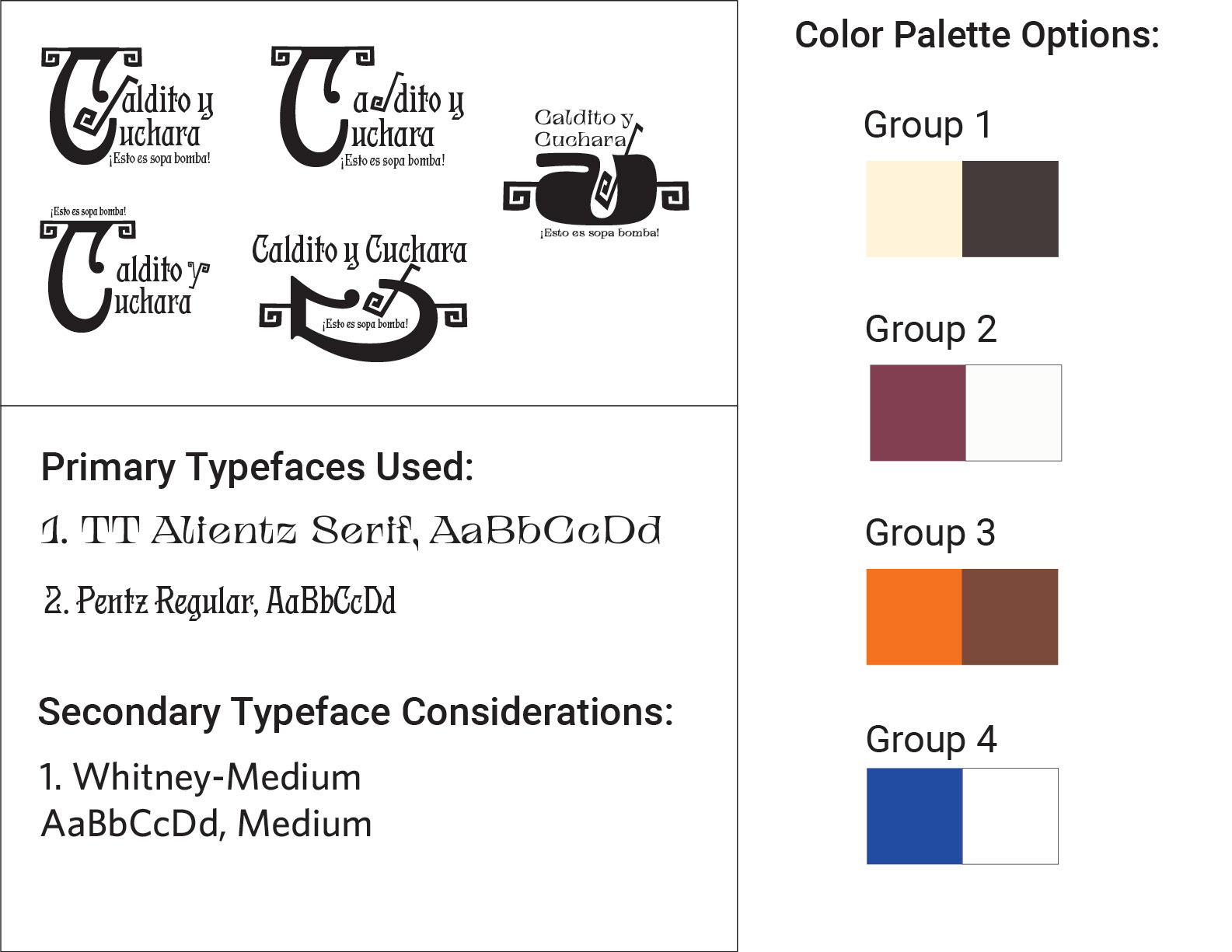Pick the cream swatch in Group 1
Image resolution: width=1232 pixels, height=952 pixels.
(x=914, y=209)
